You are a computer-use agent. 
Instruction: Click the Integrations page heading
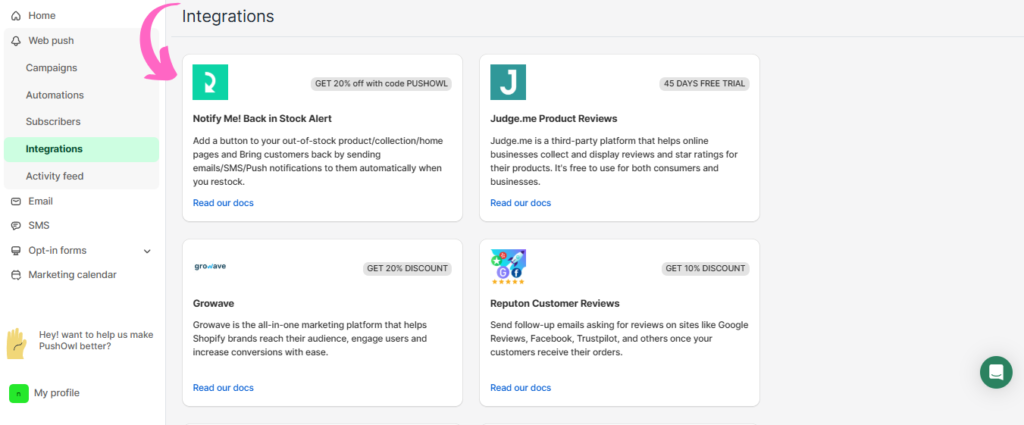[x=228, y=16]
